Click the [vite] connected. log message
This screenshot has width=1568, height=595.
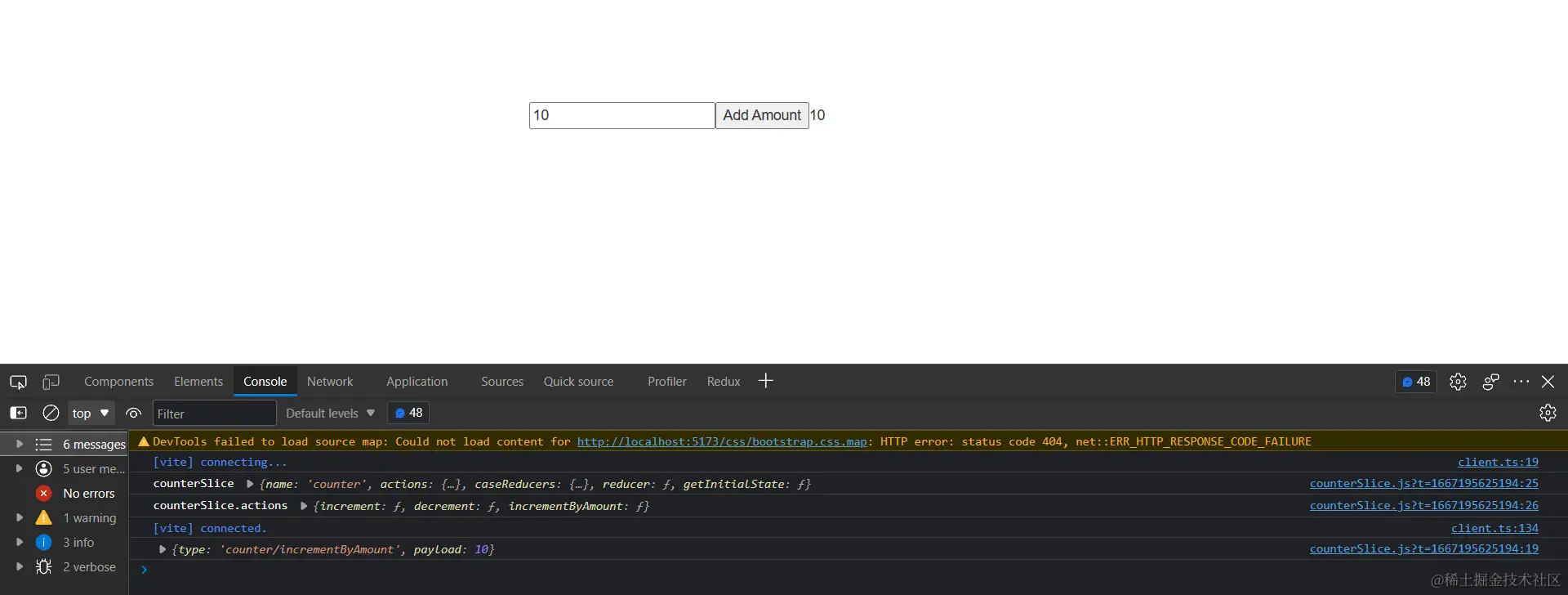[210, 528]
